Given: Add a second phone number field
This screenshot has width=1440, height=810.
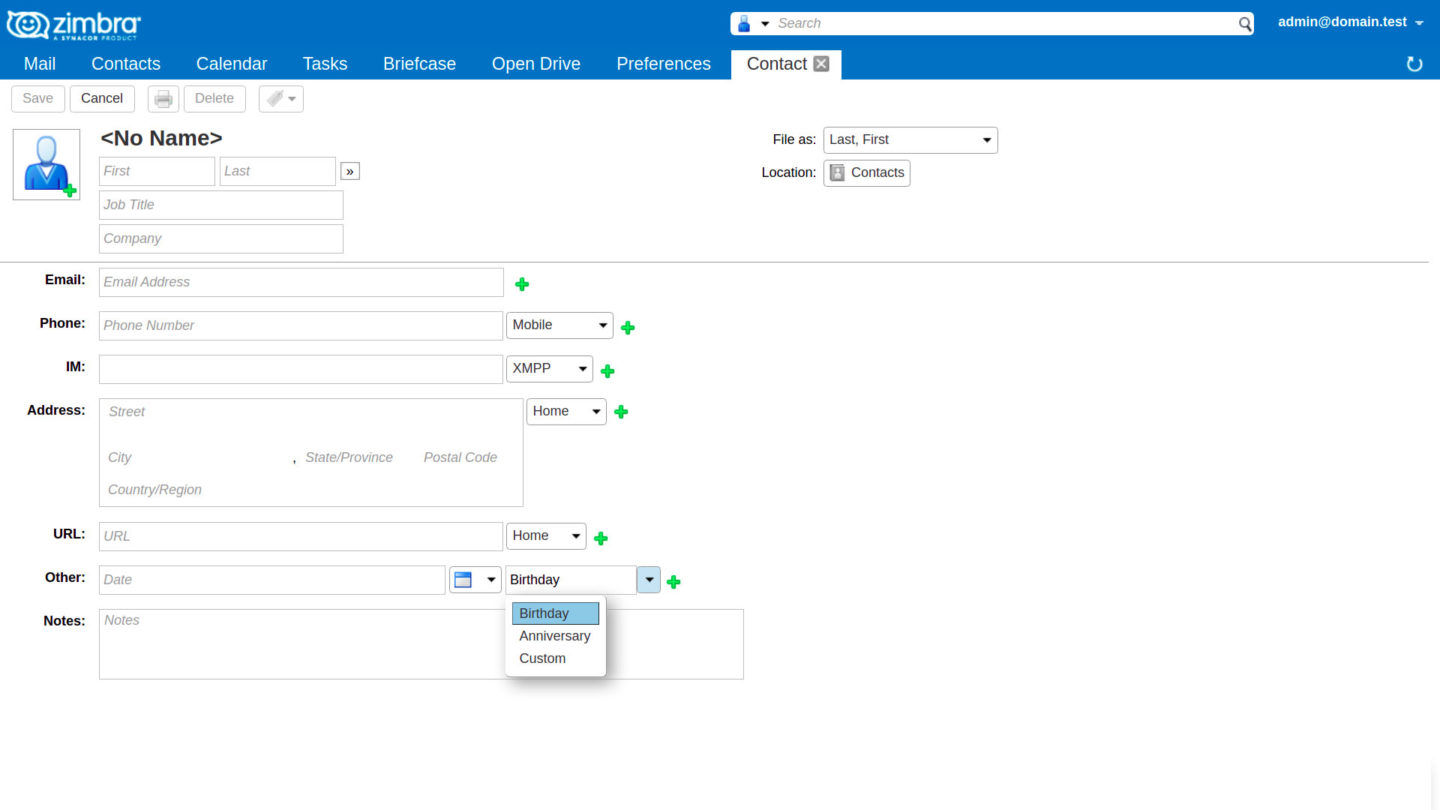Looking at the screenshot, I should click(628, 326).
